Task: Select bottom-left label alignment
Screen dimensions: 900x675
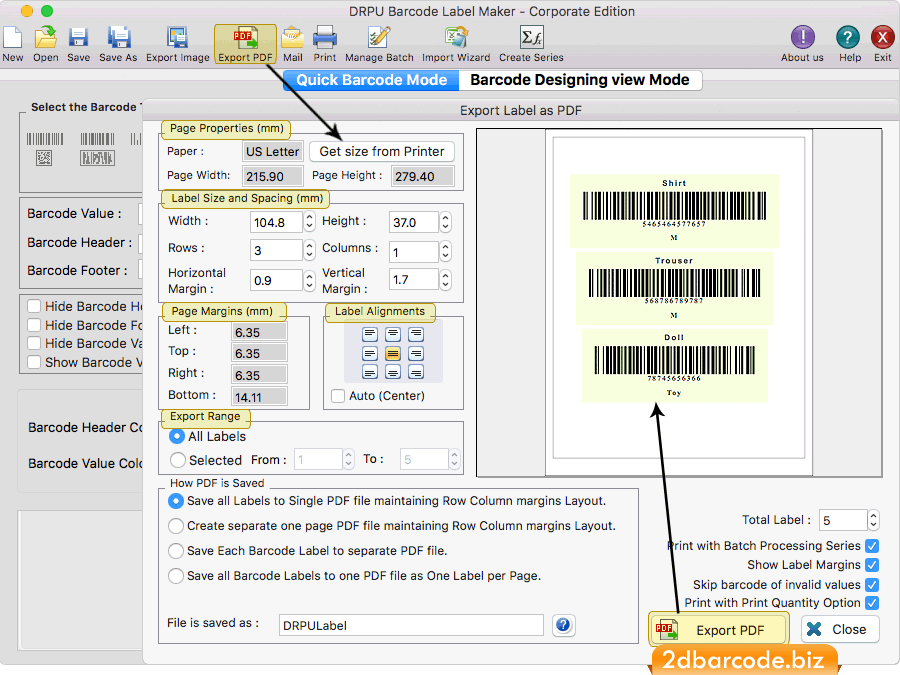Action: 370,373
